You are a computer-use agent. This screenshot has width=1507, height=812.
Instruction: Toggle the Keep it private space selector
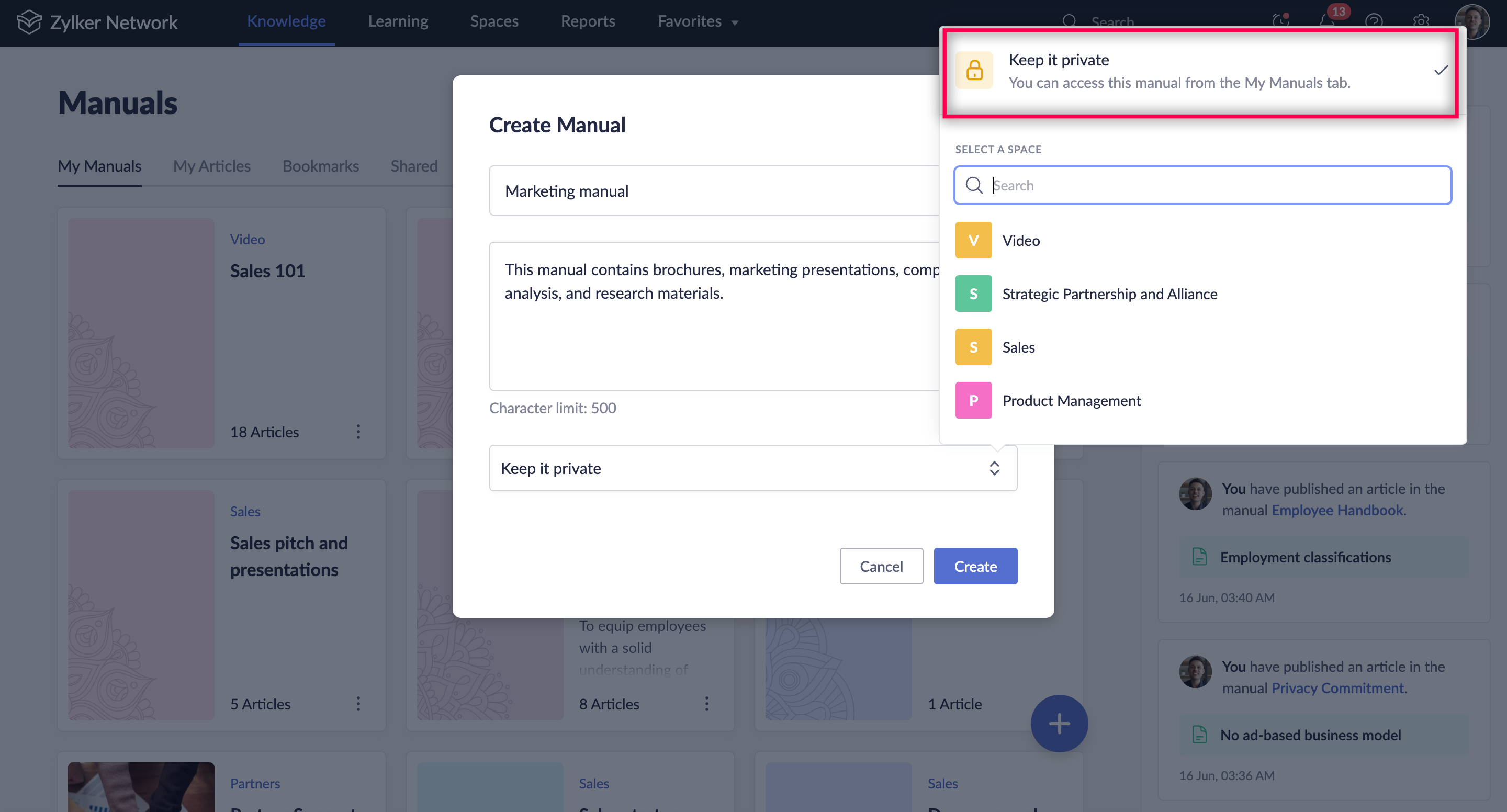click(753, 468)
